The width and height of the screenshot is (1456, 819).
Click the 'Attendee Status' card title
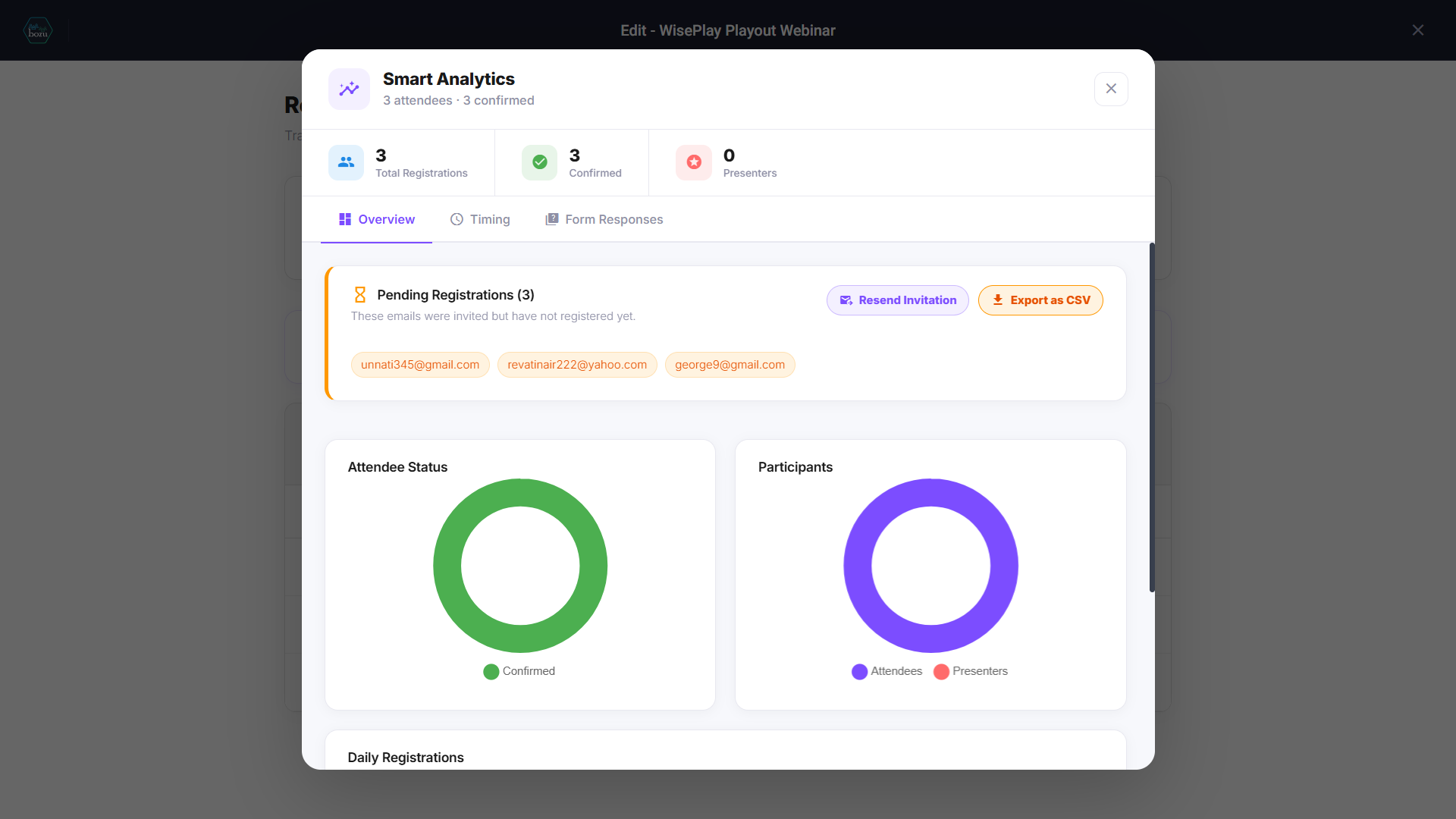pos(397,467)
